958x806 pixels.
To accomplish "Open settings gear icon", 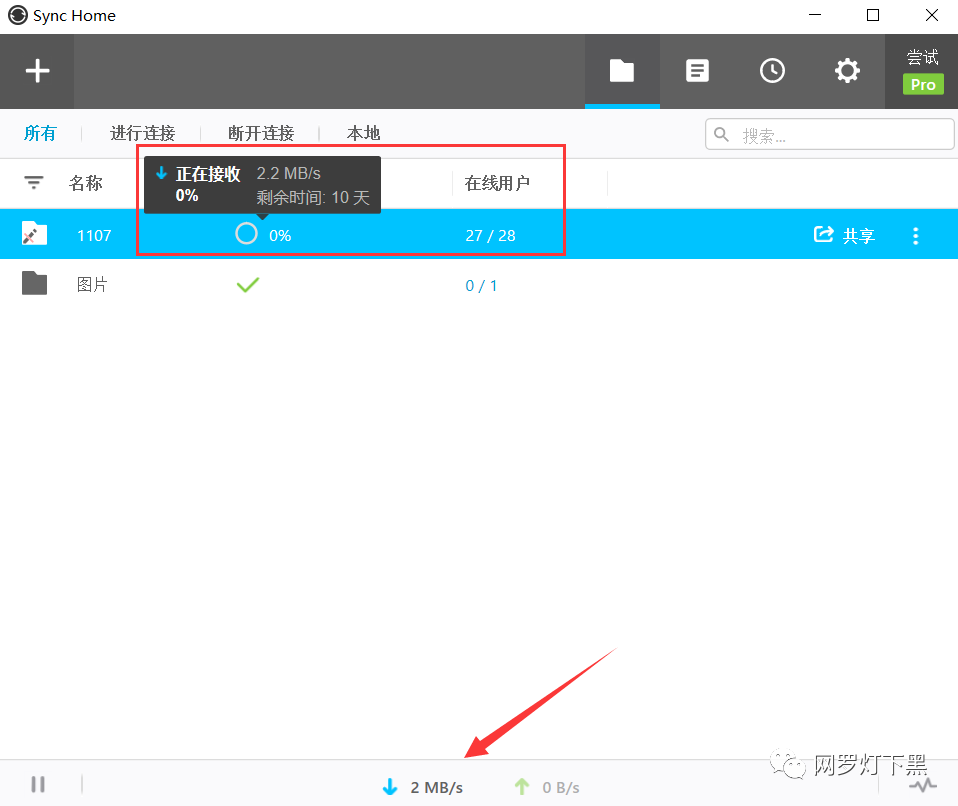I will click(x=847, y=71).
